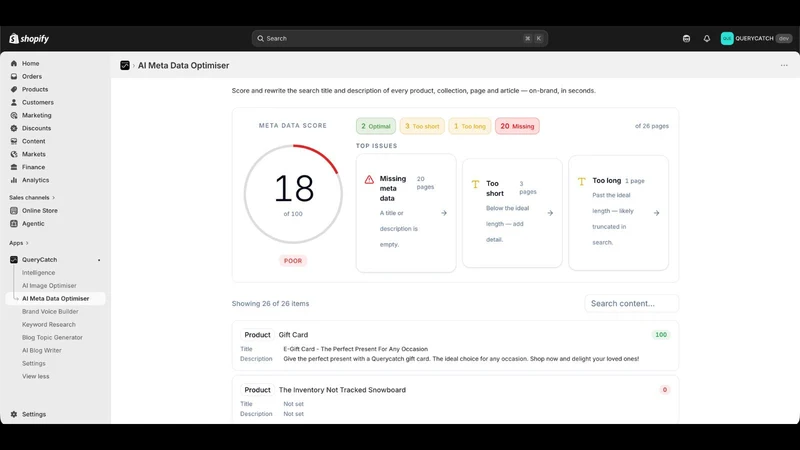Click View less in the app menu

[36, 377]
